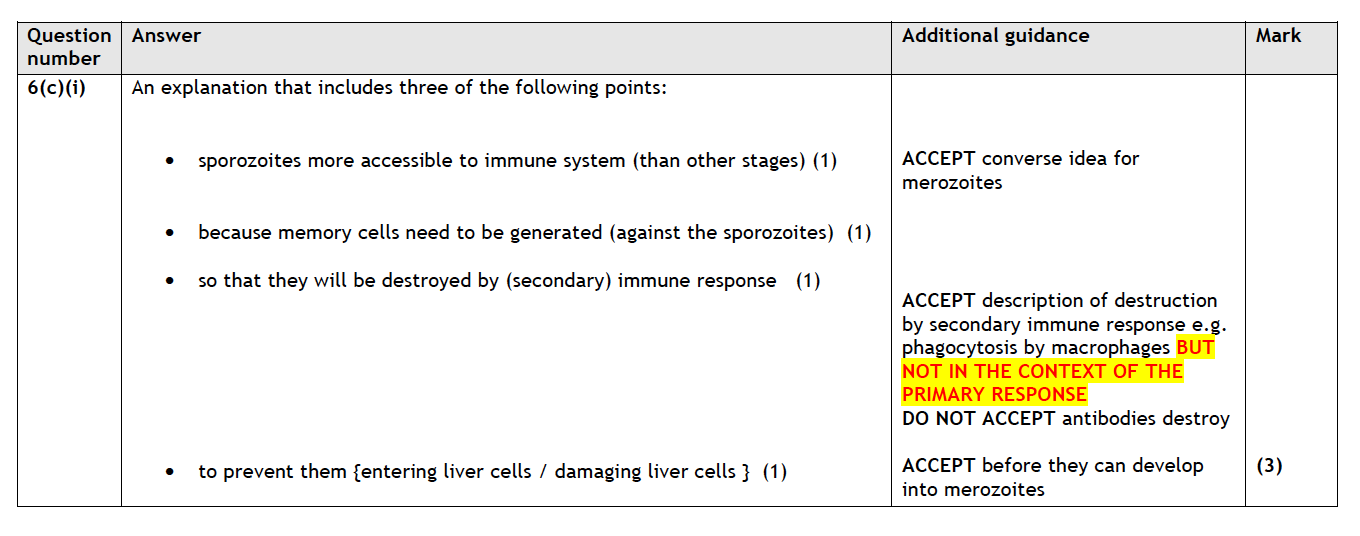Screen dimensions: 1360x536
Task: Click the bullet dot before "because memory cells"
Action: coord(171,234)
